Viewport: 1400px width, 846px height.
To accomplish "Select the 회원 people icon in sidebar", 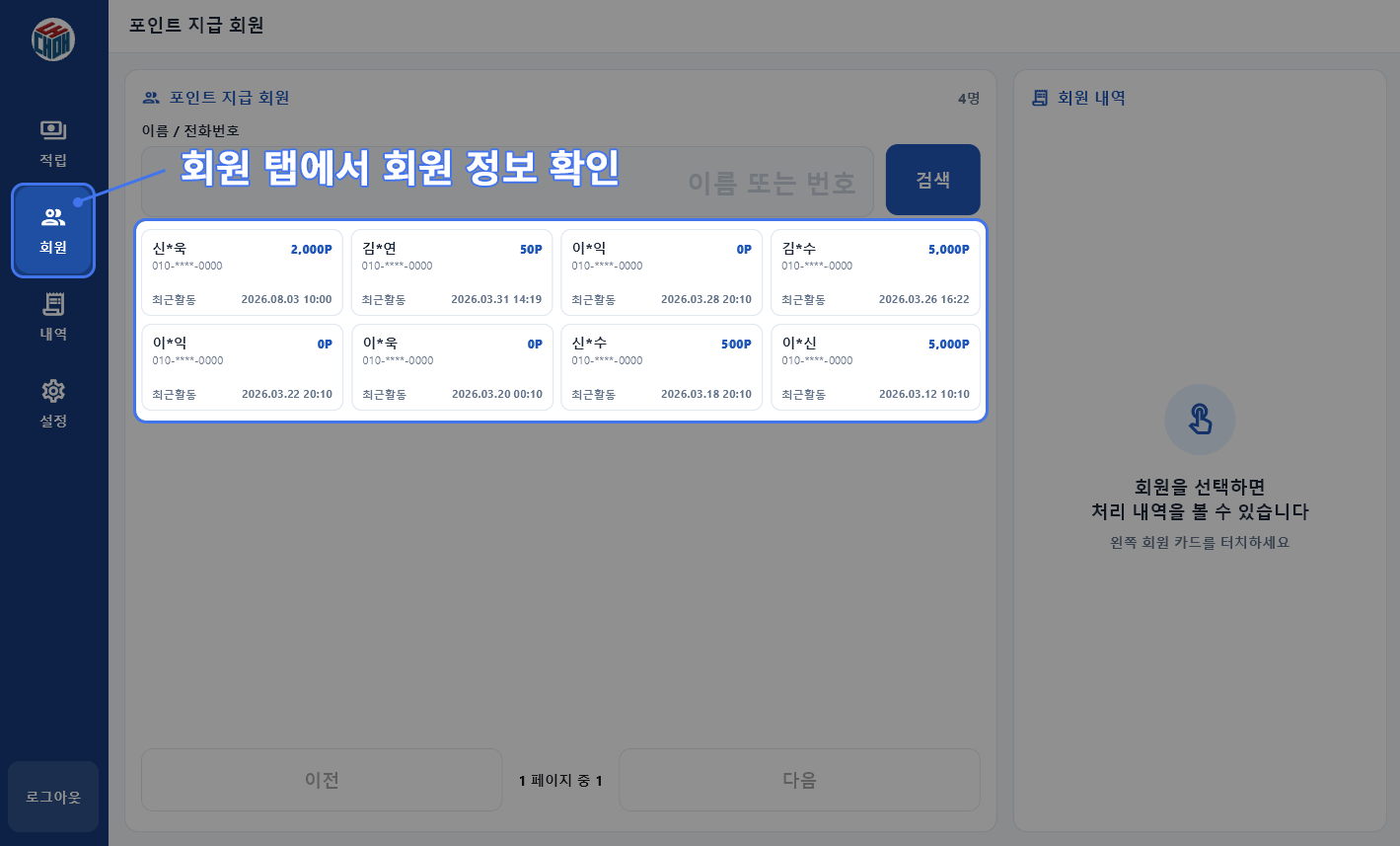I will coord(53,217).
